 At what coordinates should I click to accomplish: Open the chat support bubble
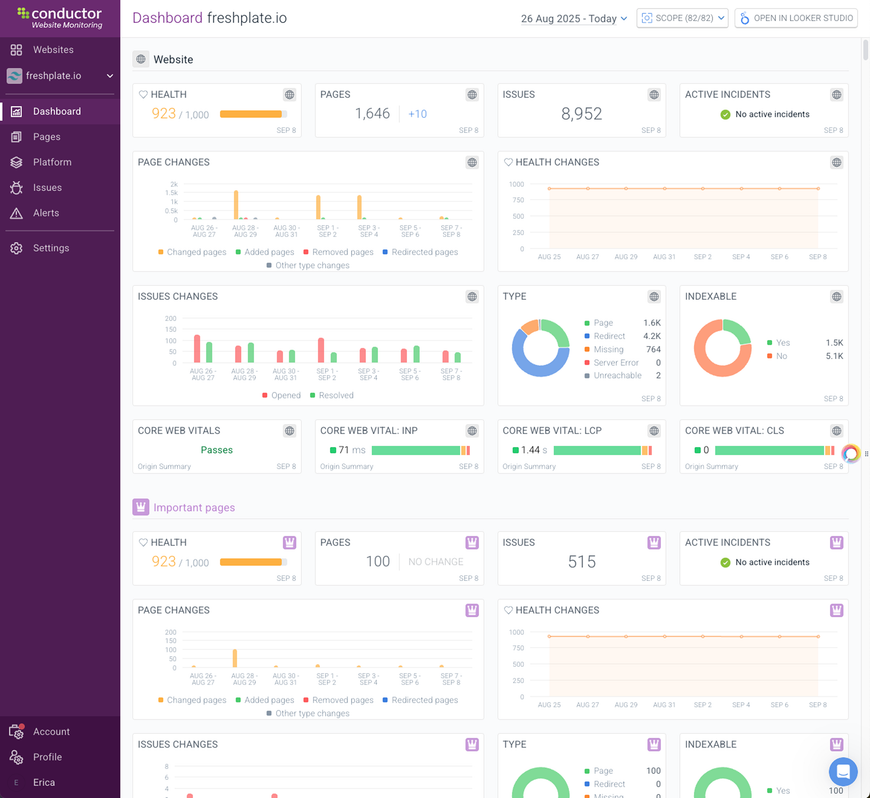843,771
